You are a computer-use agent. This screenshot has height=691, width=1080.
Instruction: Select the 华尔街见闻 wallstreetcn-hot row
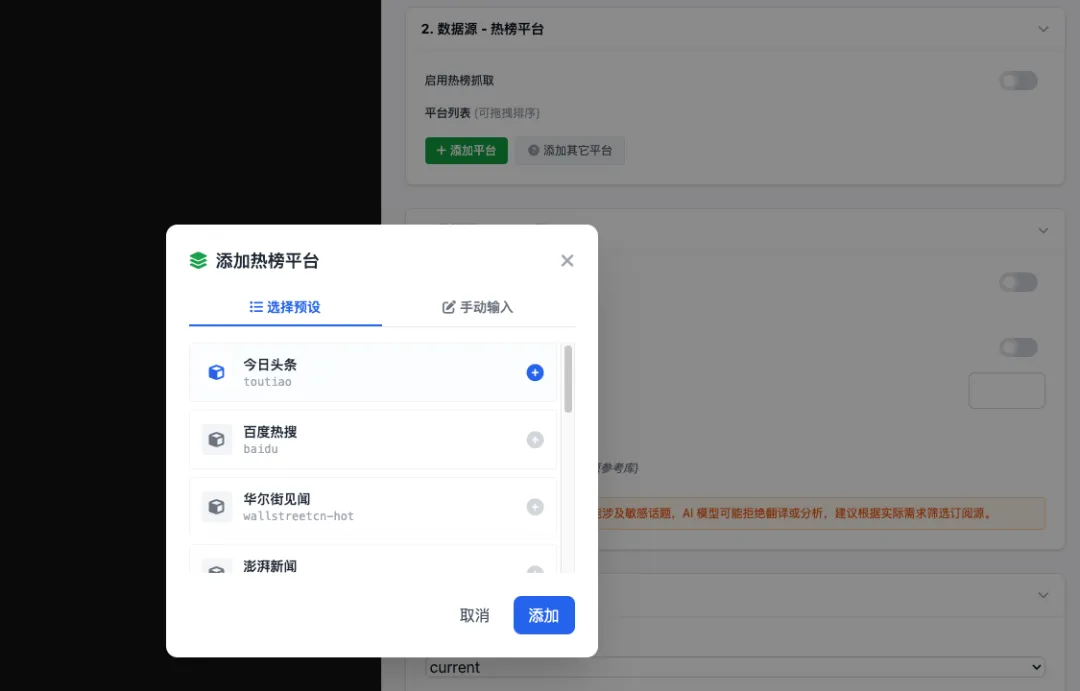[x=373, y=507]
